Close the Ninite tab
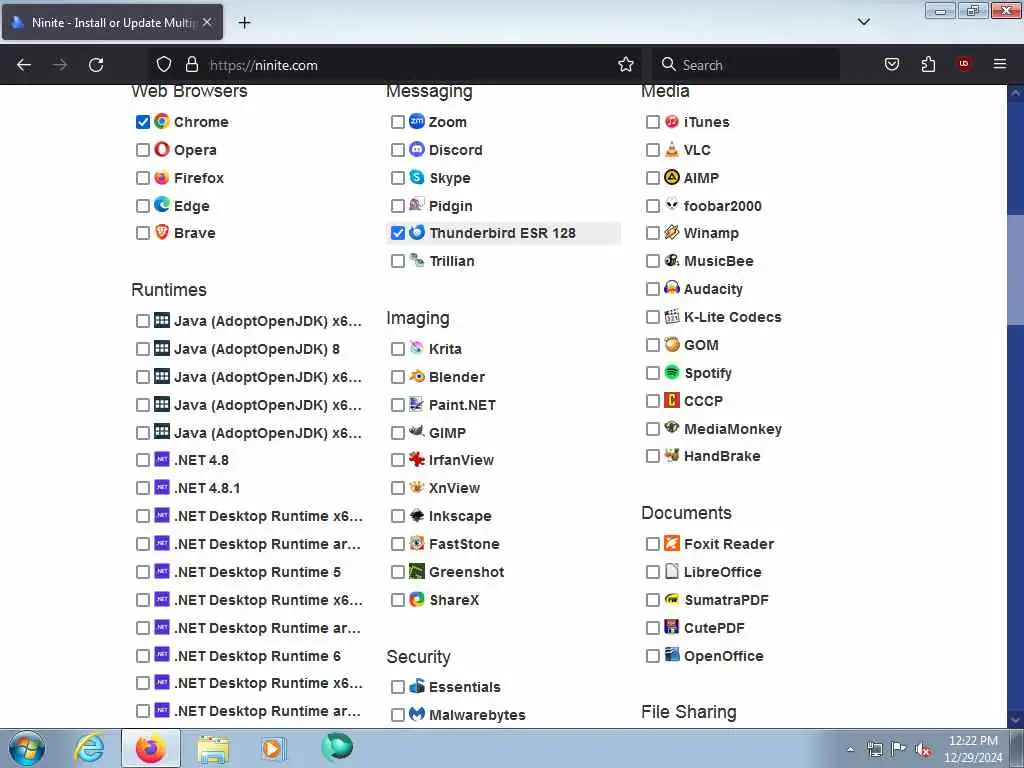The height and width of the screenshot is (768, 1024). point(207,22)
